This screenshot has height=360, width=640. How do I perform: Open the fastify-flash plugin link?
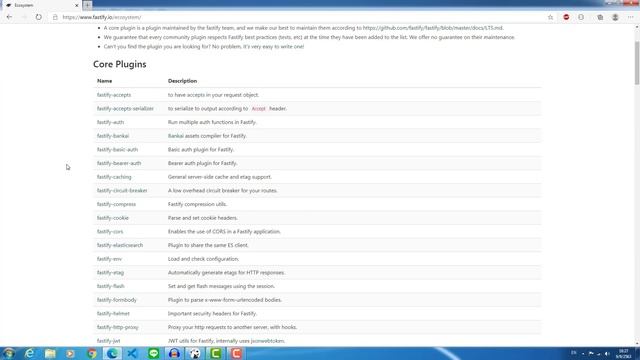point(111,286)
